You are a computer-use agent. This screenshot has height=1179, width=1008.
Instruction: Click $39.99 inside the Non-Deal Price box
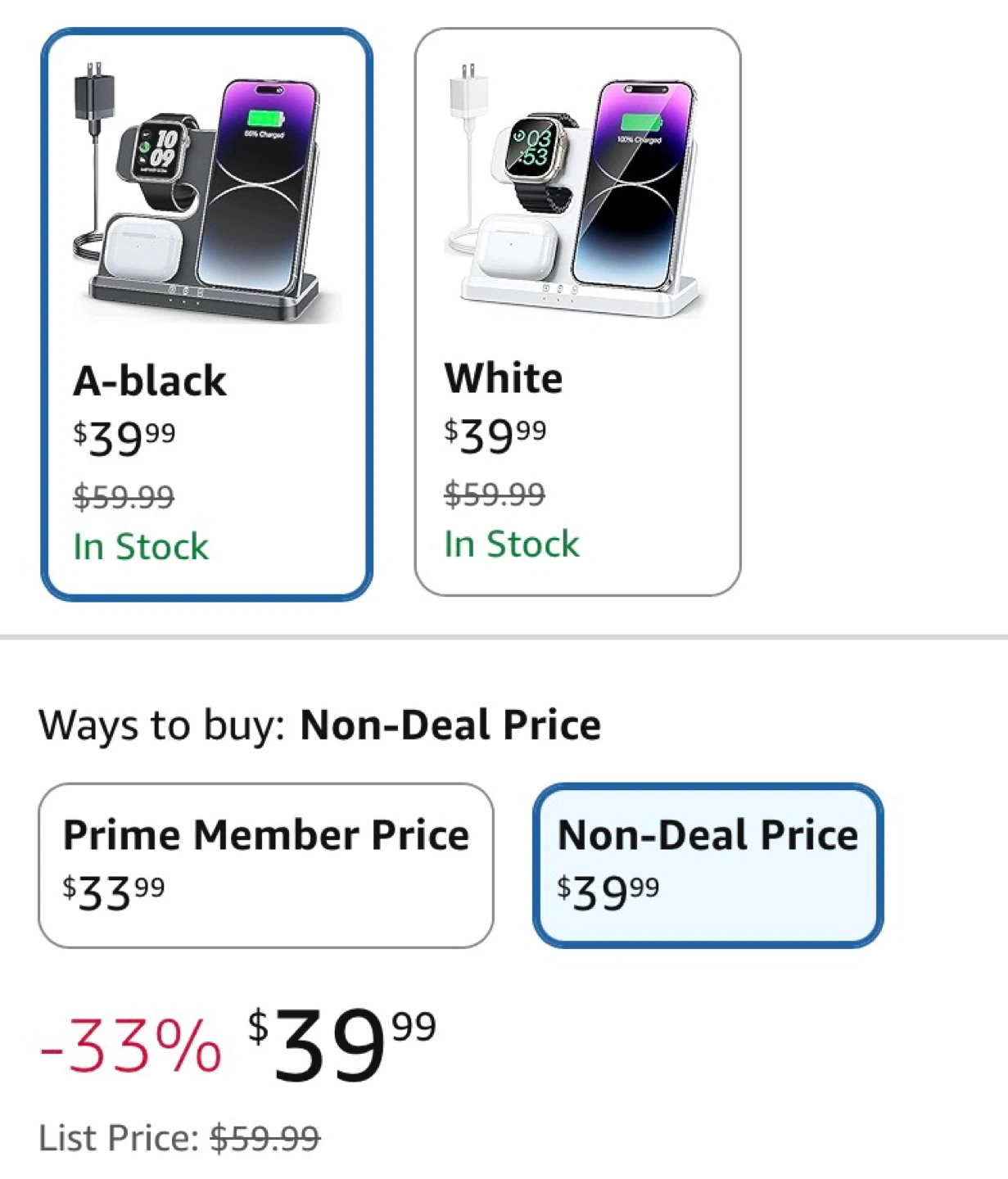tap(608, 892)
